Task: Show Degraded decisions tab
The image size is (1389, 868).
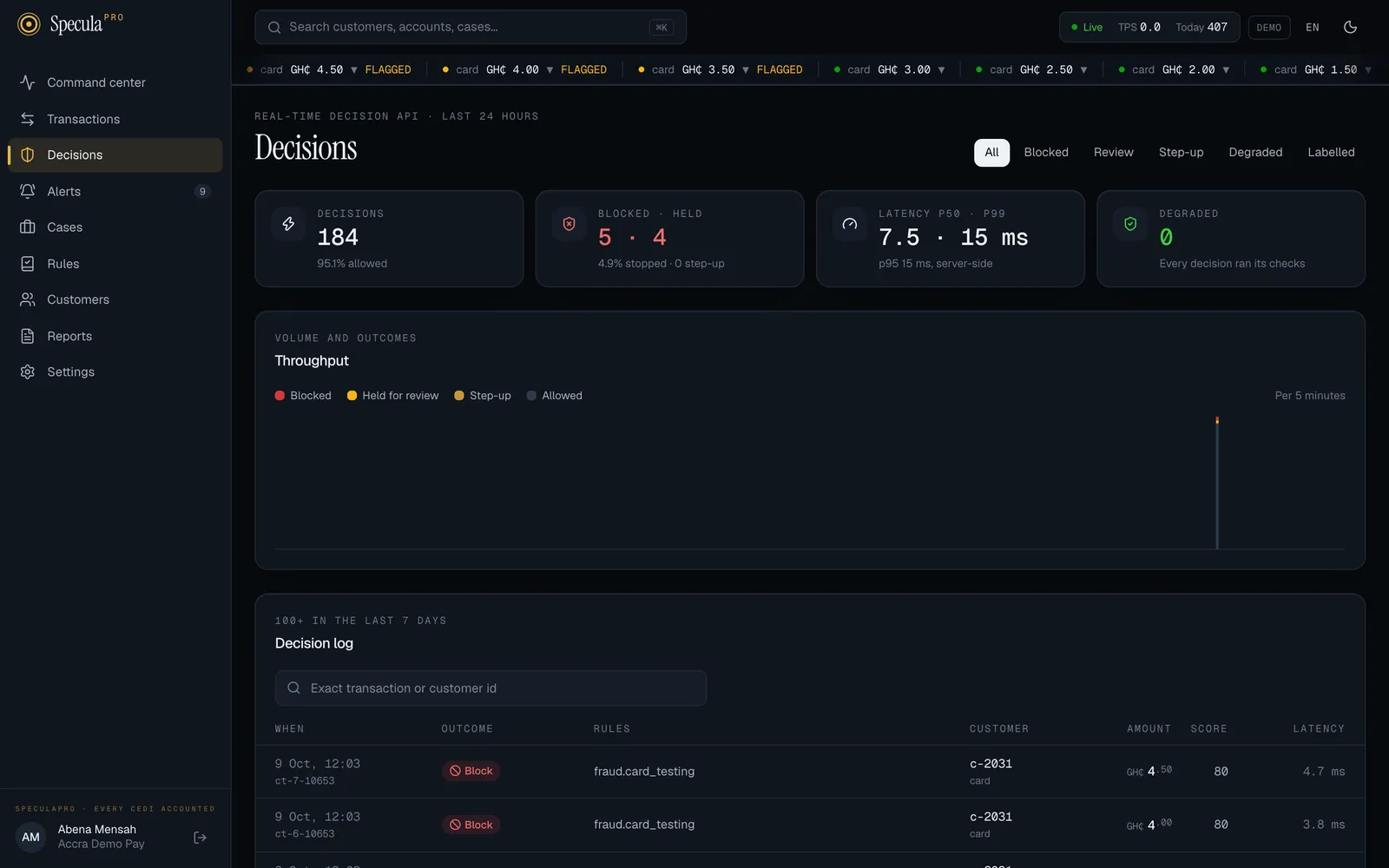Action: tap(1255, 152)
